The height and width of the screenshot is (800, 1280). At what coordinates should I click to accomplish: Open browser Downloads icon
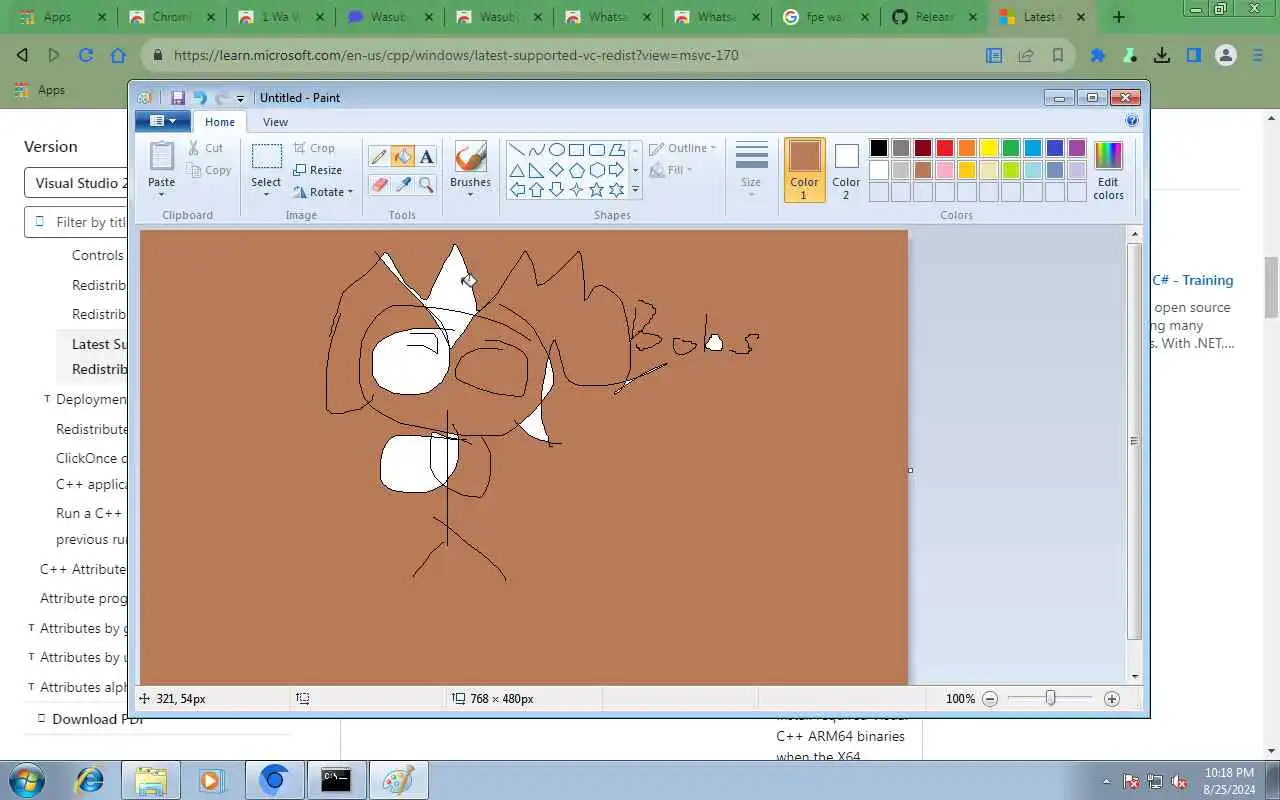pos(1161,56)
